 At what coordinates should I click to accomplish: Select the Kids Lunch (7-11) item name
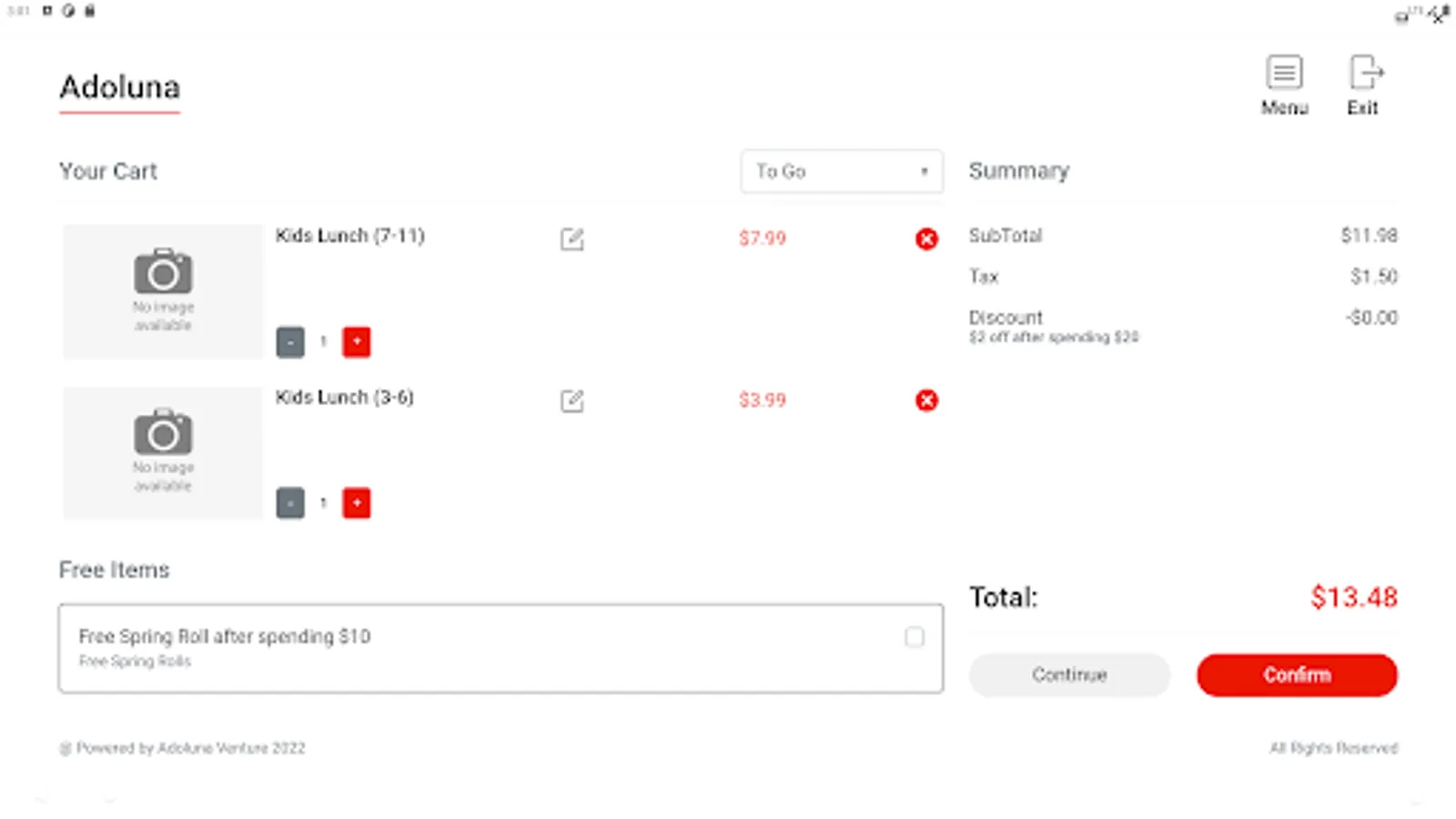pyautogui.click(x=350, y=236)
